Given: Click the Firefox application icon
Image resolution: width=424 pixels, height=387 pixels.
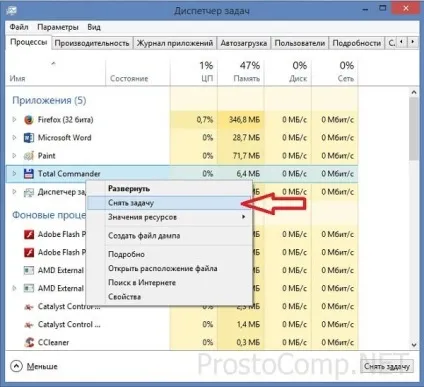Looking at the screenshot, I should tap(29, 120).
